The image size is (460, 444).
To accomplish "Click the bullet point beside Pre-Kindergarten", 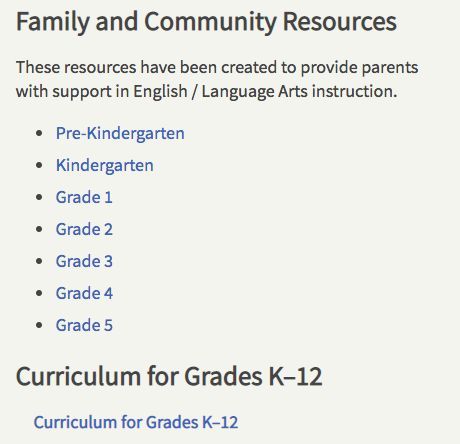I will click(39, 133).
